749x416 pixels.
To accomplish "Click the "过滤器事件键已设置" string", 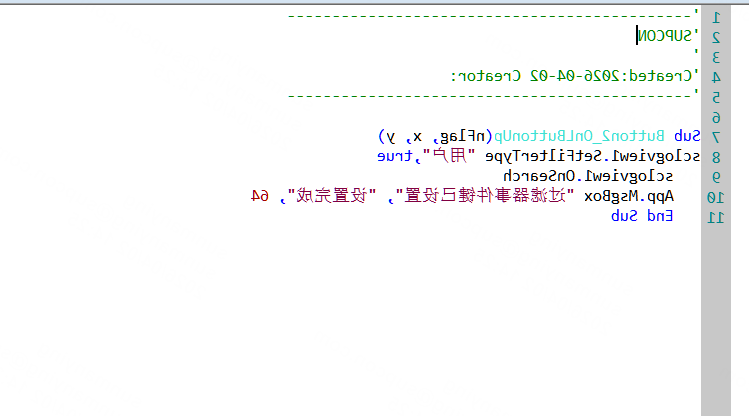I will 485,196.
